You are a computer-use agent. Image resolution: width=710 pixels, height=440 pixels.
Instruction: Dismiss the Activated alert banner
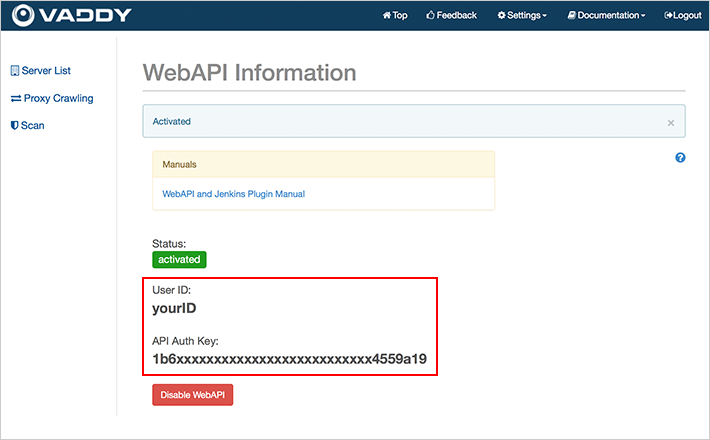[x=671, y=123]
